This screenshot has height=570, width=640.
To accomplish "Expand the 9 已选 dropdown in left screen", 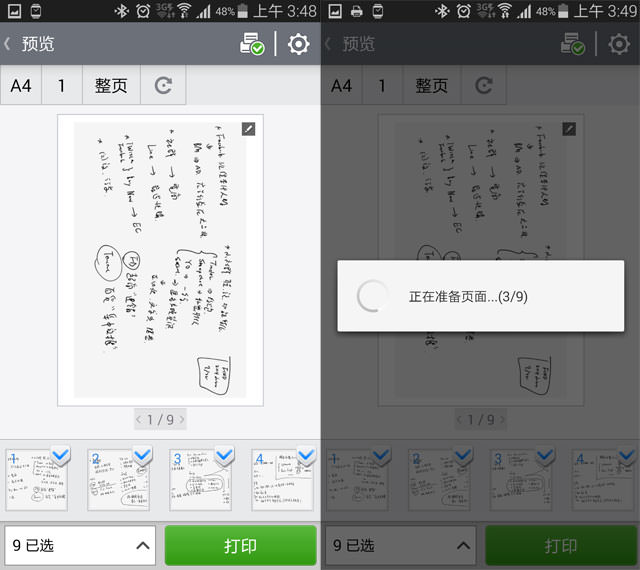I will (80, 546).
